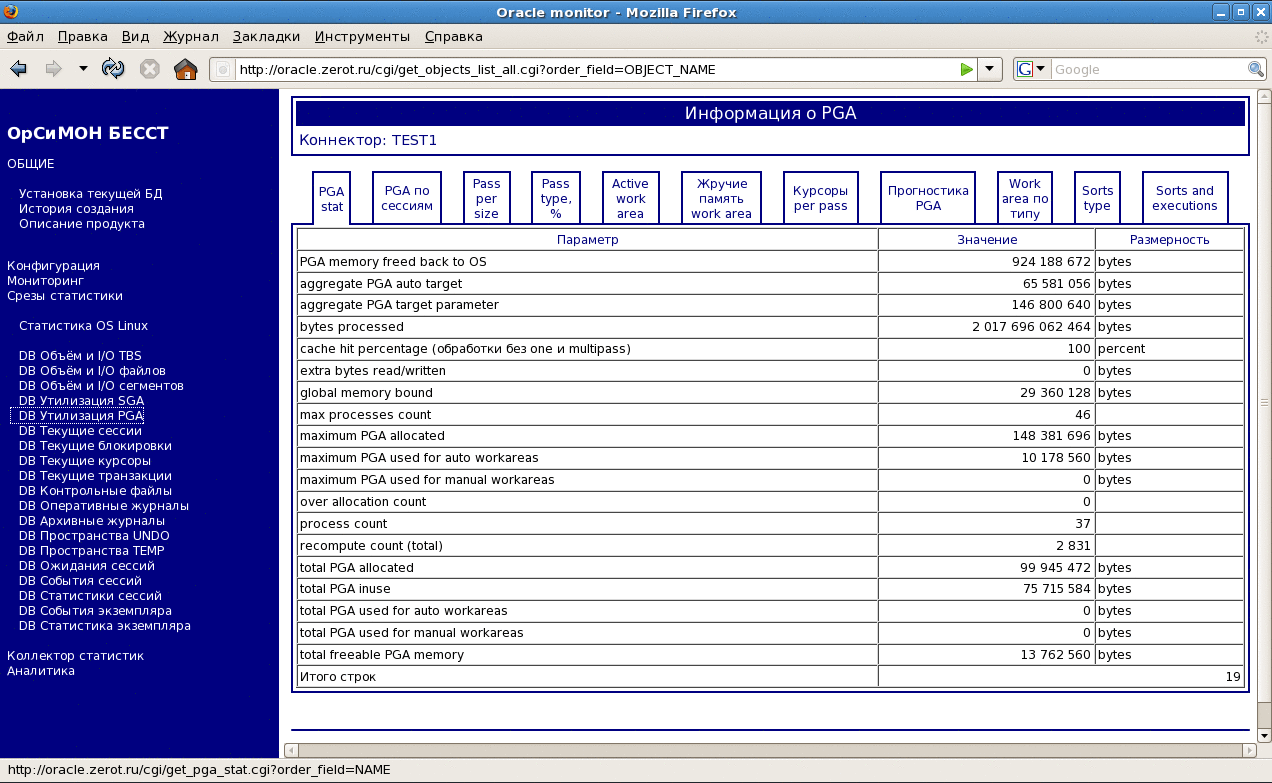Open the Google search engine selector
The image size is (1272, 783).
(x=1030, y=69)
